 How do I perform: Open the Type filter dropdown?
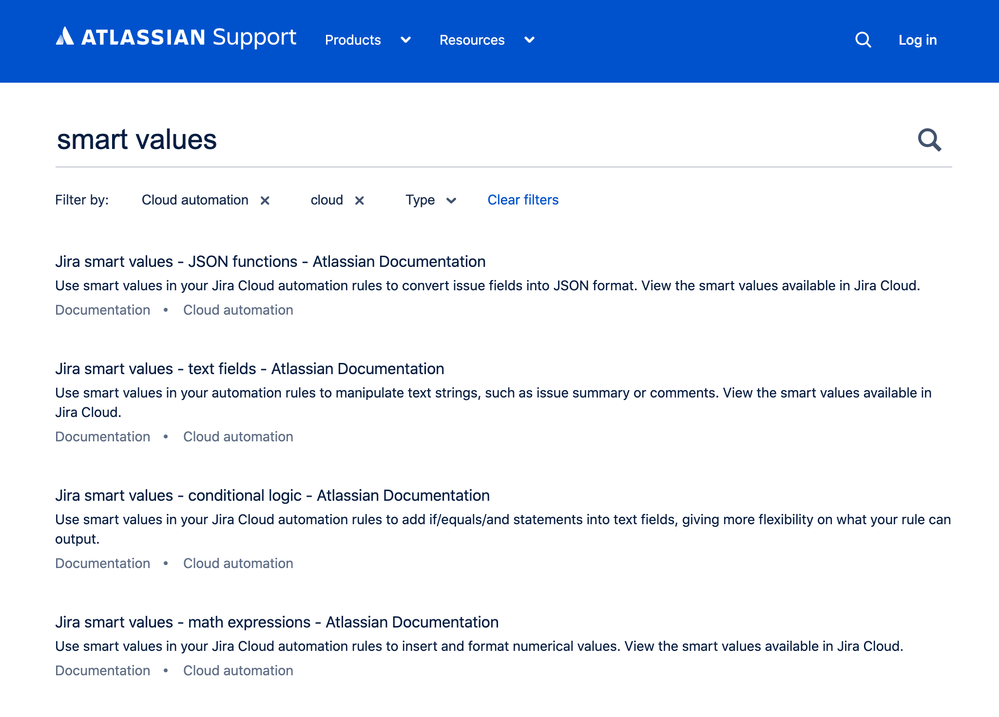tap(431, 200)
